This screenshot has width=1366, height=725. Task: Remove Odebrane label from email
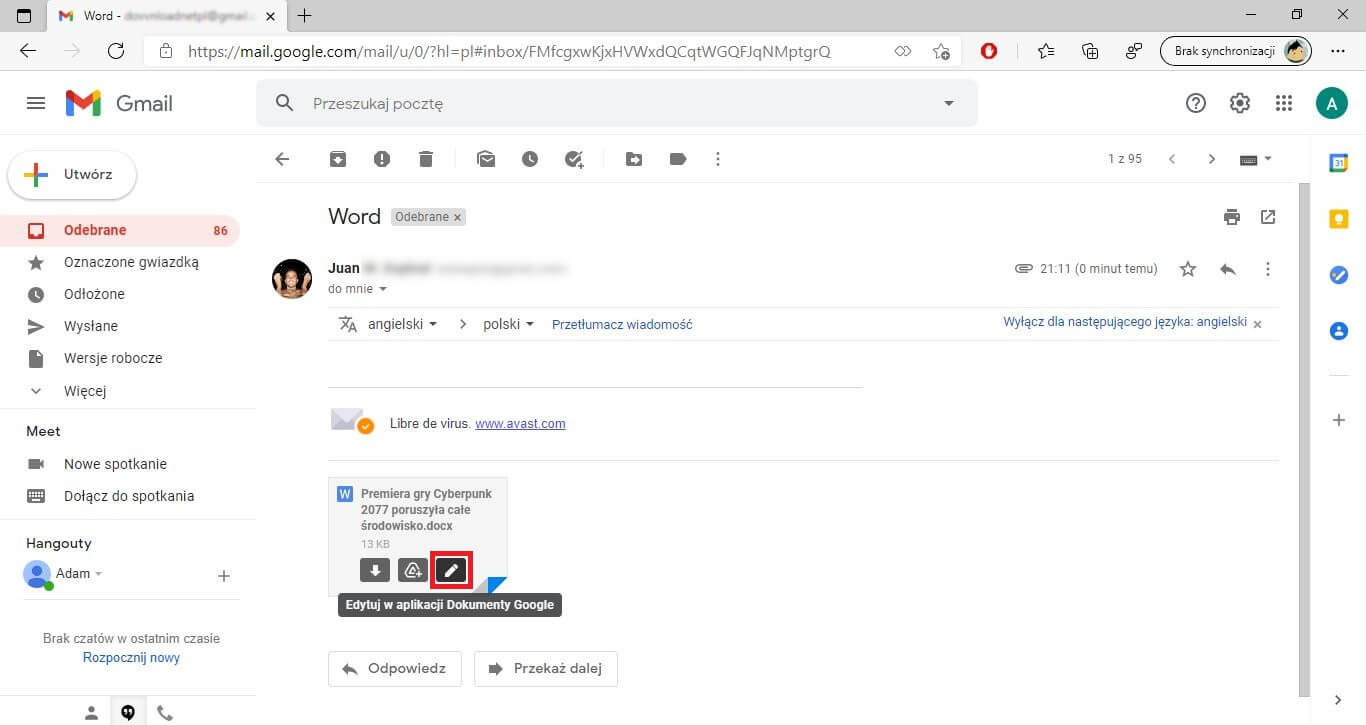click(457, 217)
